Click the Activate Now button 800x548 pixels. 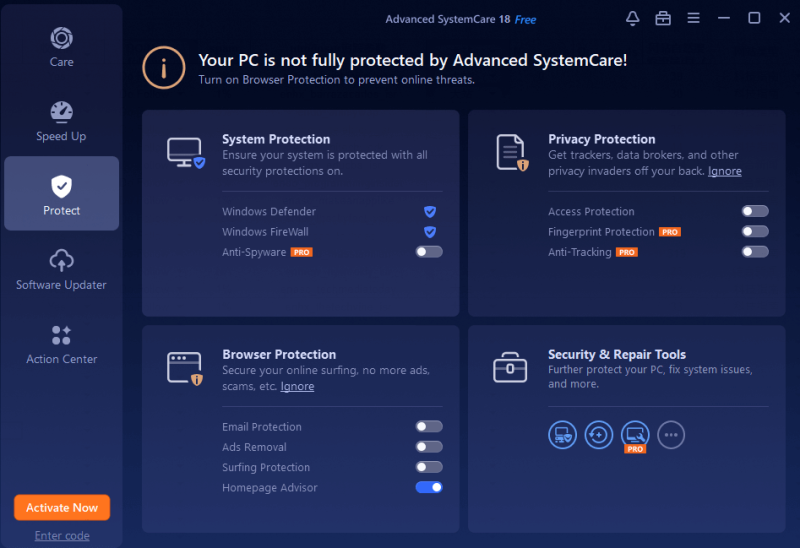[62, 508]
